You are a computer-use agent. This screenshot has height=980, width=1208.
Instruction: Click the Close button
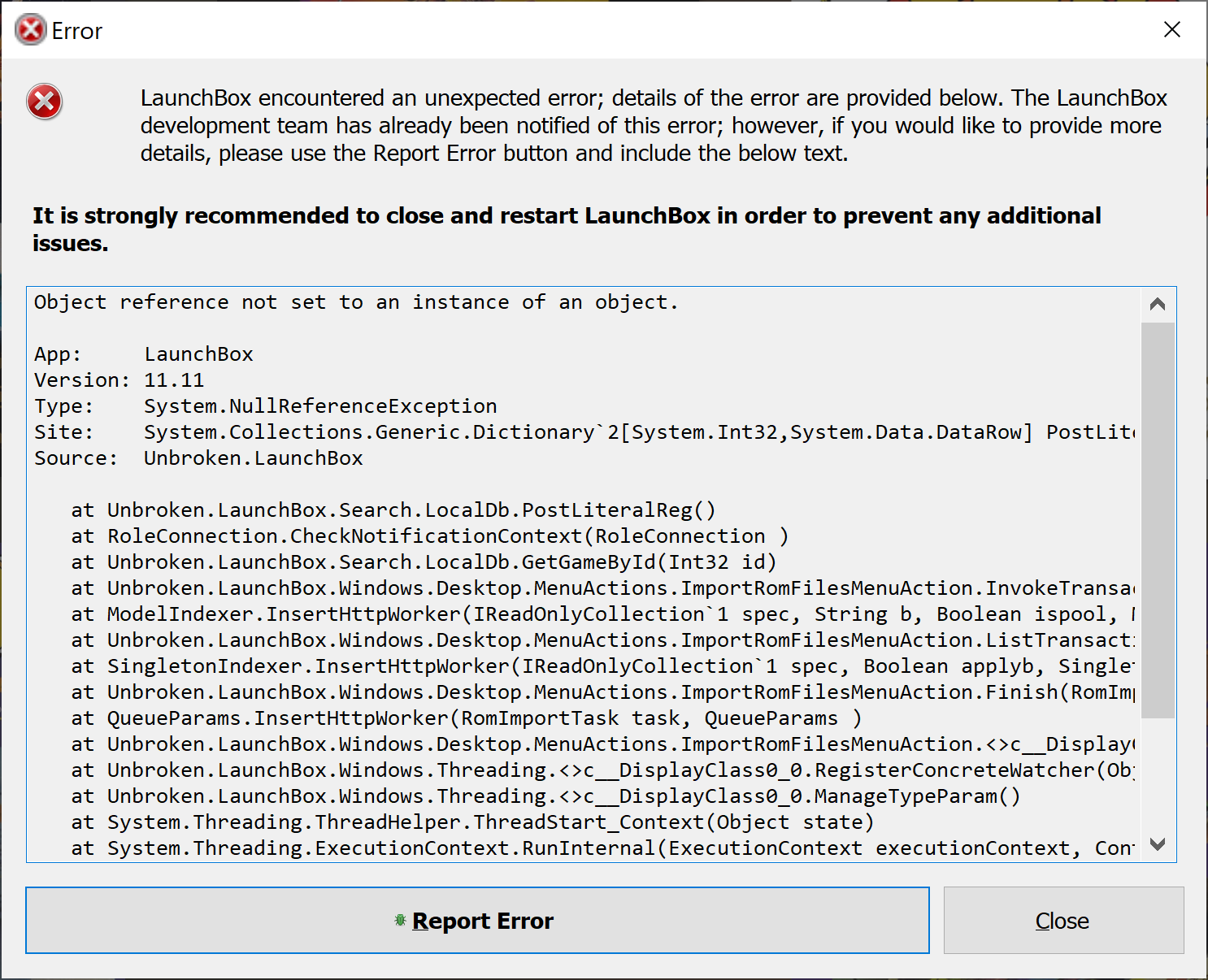point(1063,920)
